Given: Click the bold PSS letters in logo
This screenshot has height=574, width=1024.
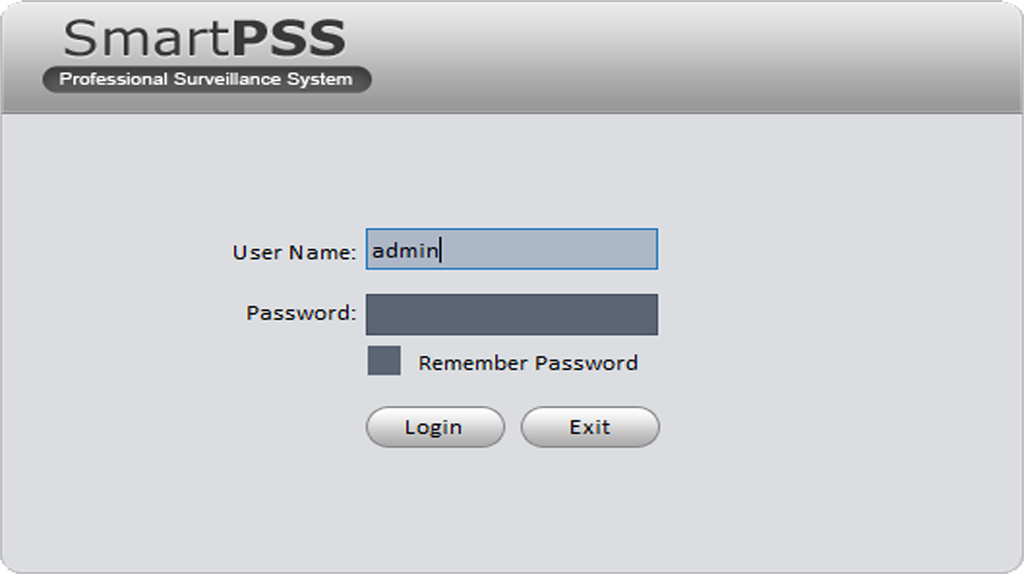Looking at the screenshot, I should 288,39.
